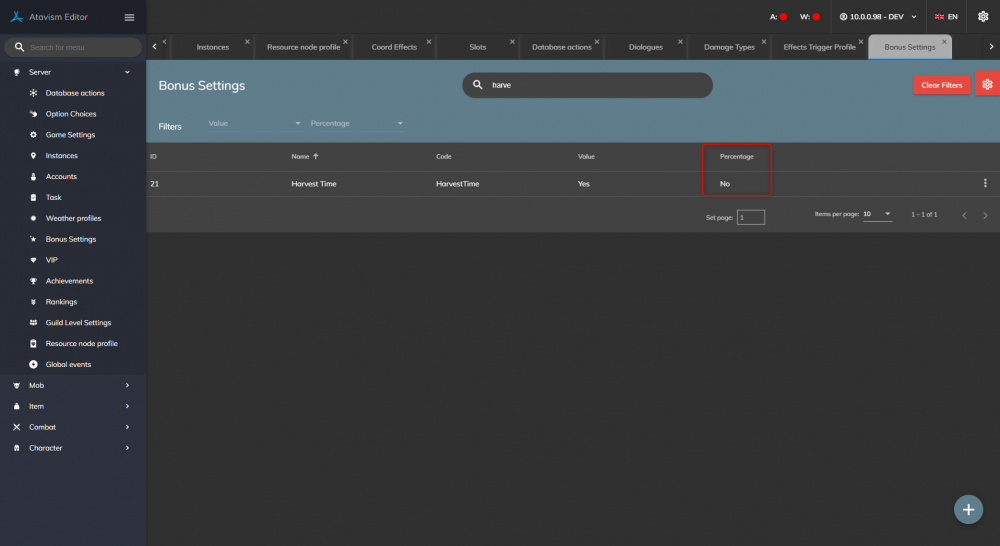
Task: Open the Value filter dropdown
Action: [254, 123]
